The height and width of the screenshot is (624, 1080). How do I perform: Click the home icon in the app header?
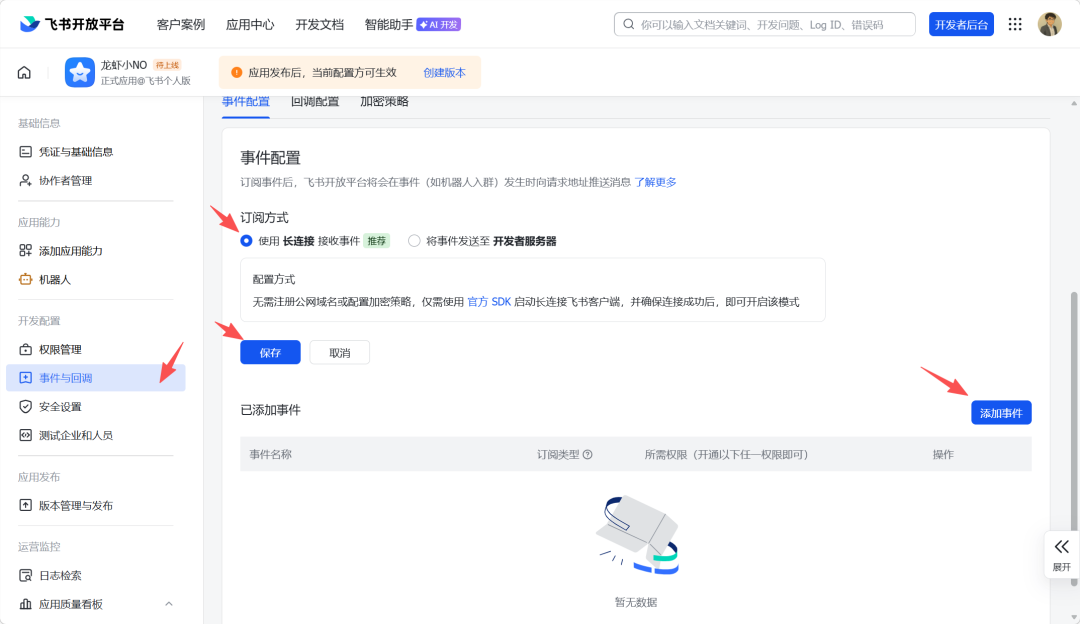click(24, 73)
